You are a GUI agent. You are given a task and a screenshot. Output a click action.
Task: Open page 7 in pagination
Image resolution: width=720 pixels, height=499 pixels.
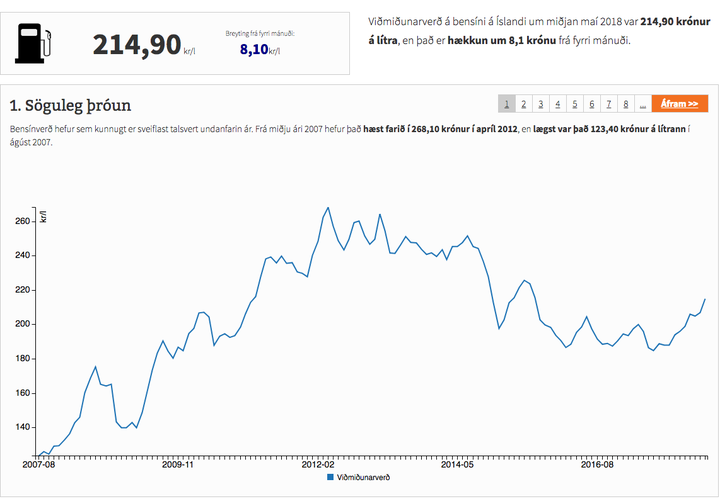click(608, 104)
